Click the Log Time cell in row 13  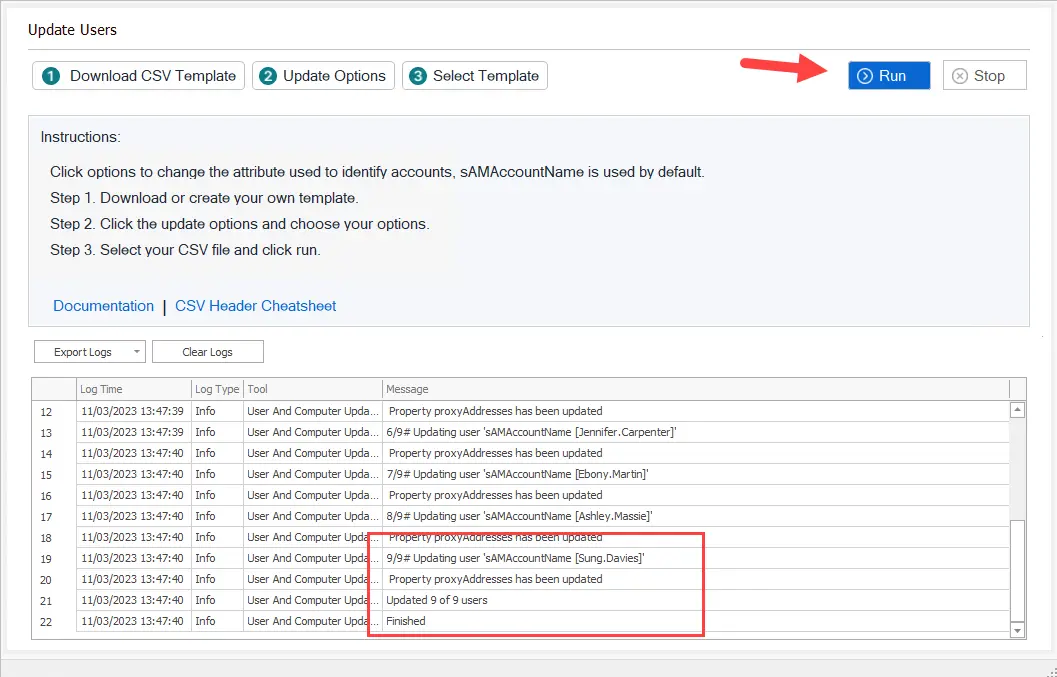click(132, 432)
